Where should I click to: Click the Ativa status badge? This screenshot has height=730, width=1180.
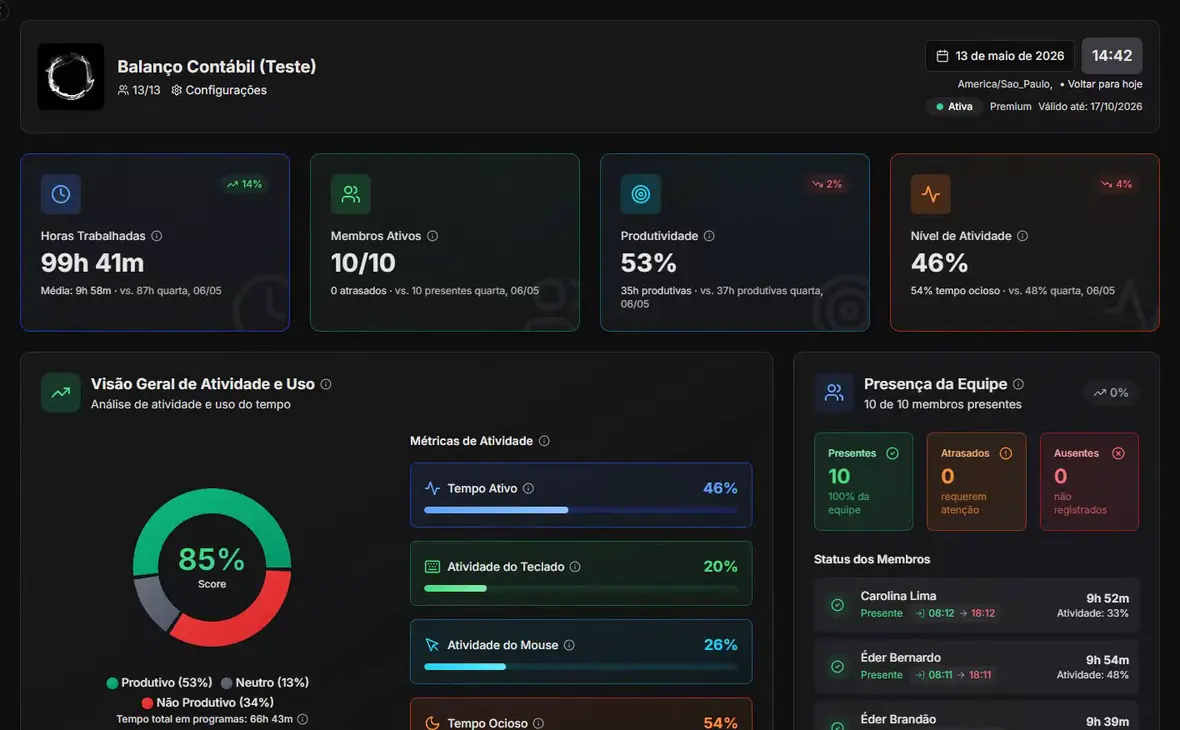click(x=953, y=106)
